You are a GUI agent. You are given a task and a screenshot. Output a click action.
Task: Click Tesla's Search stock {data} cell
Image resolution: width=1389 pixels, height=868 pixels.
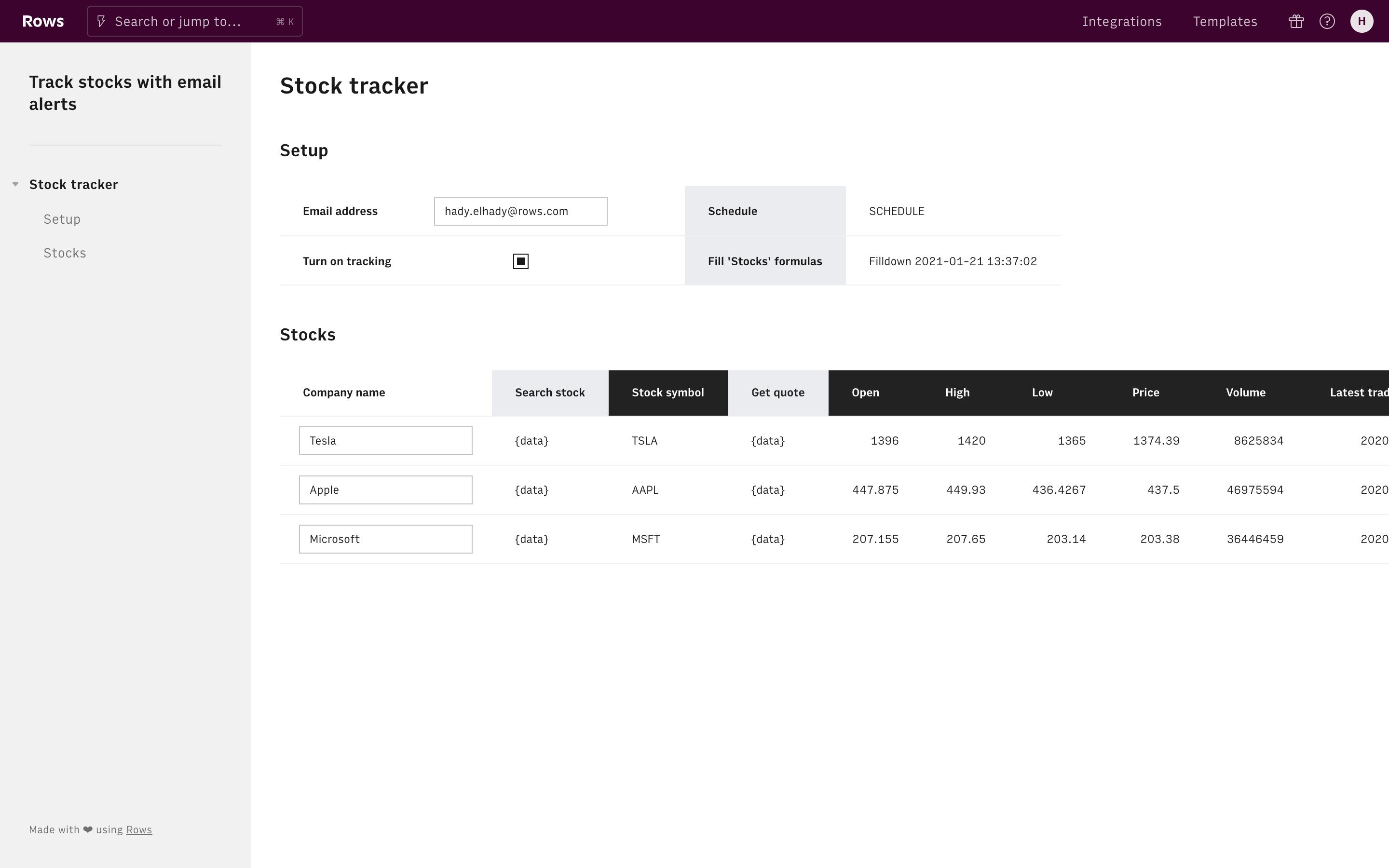tap(531, 441)
